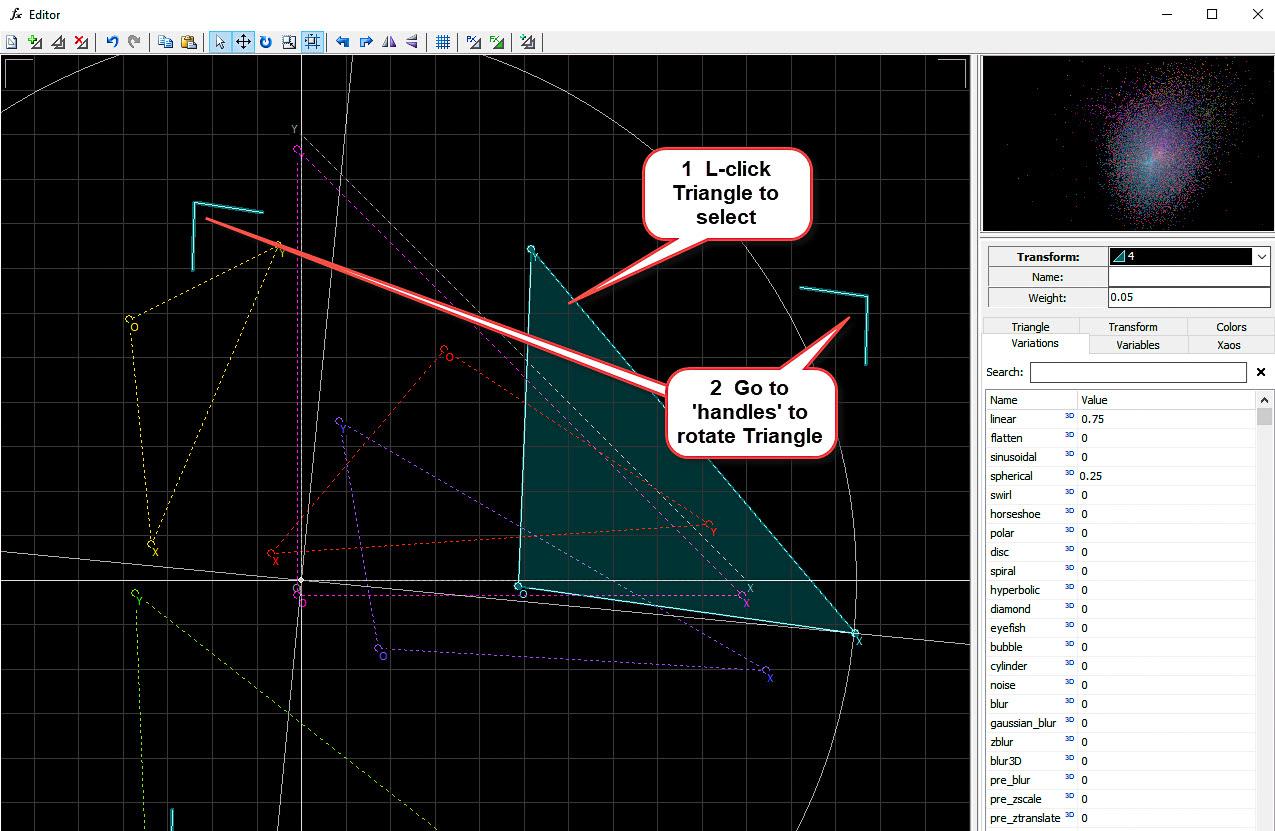The image size is (1275, 831).
Task: Select the pre_blur variation row
Action: [x=1120, y=780]
